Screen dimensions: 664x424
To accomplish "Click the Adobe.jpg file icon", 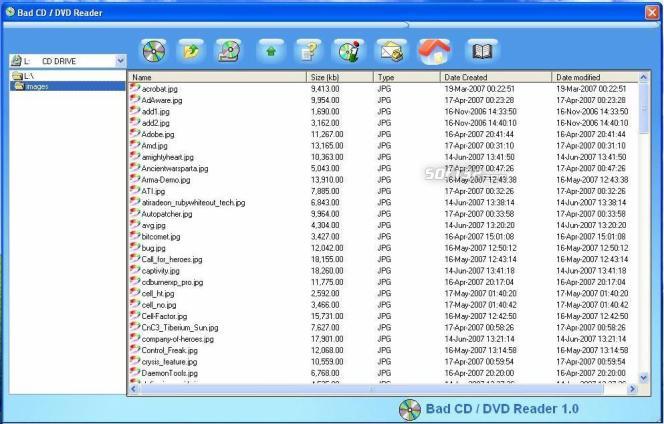I will tap(135, 134).
